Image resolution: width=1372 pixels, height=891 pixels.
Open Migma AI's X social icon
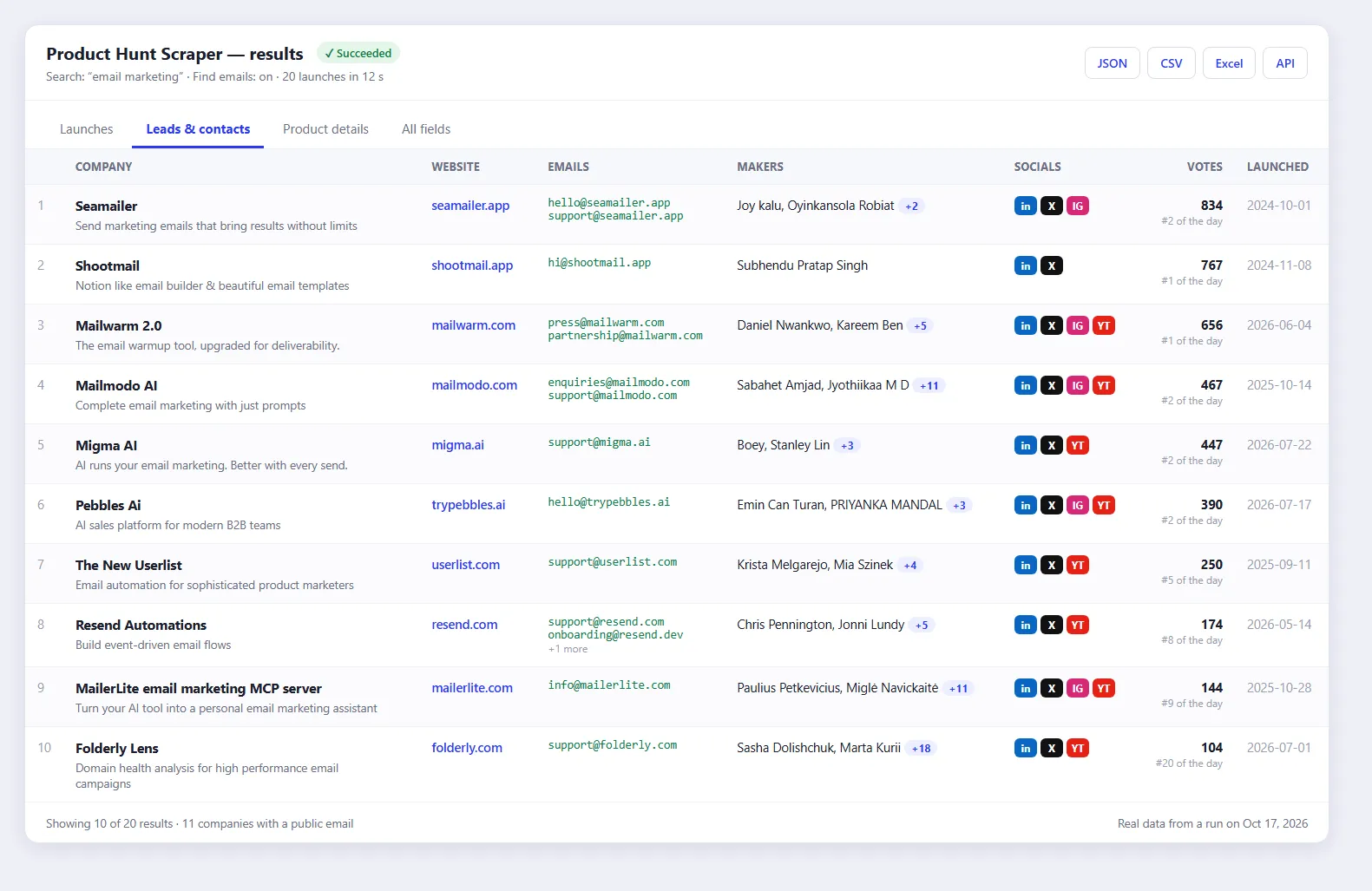1051,445
